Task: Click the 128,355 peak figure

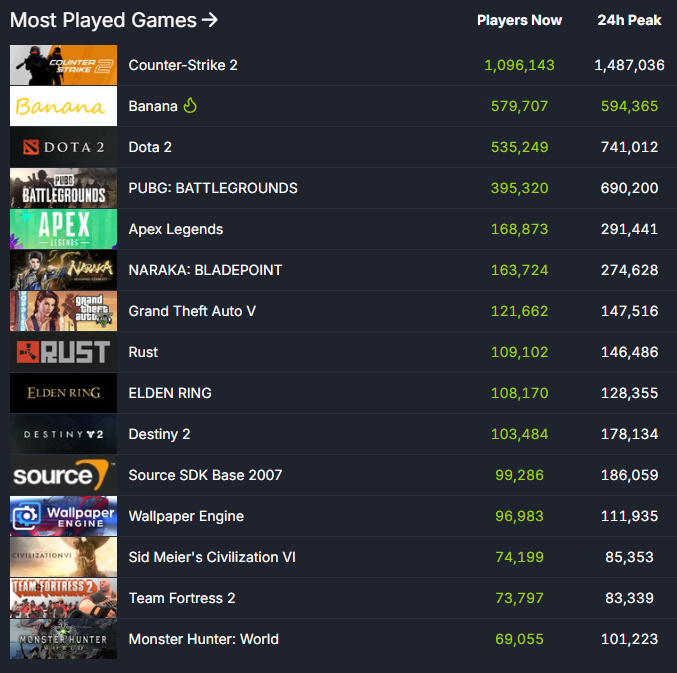Action: click(x=629, y=393)
